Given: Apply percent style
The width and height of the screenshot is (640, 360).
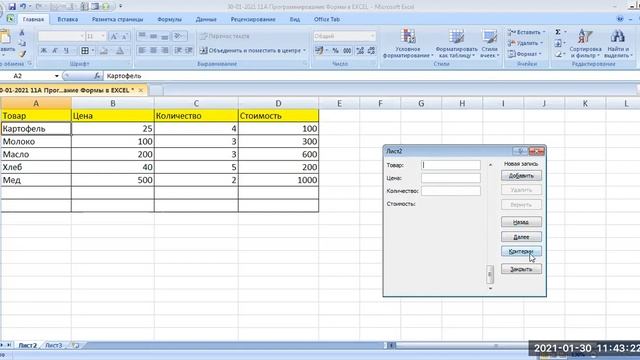Looking at the screenshot, I should (336, 51).
